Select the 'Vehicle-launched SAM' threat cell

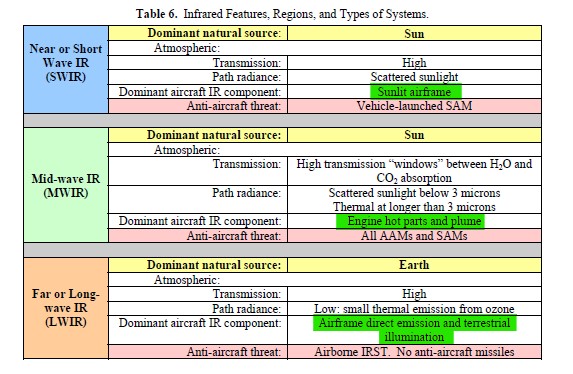(x=414, y=106)
